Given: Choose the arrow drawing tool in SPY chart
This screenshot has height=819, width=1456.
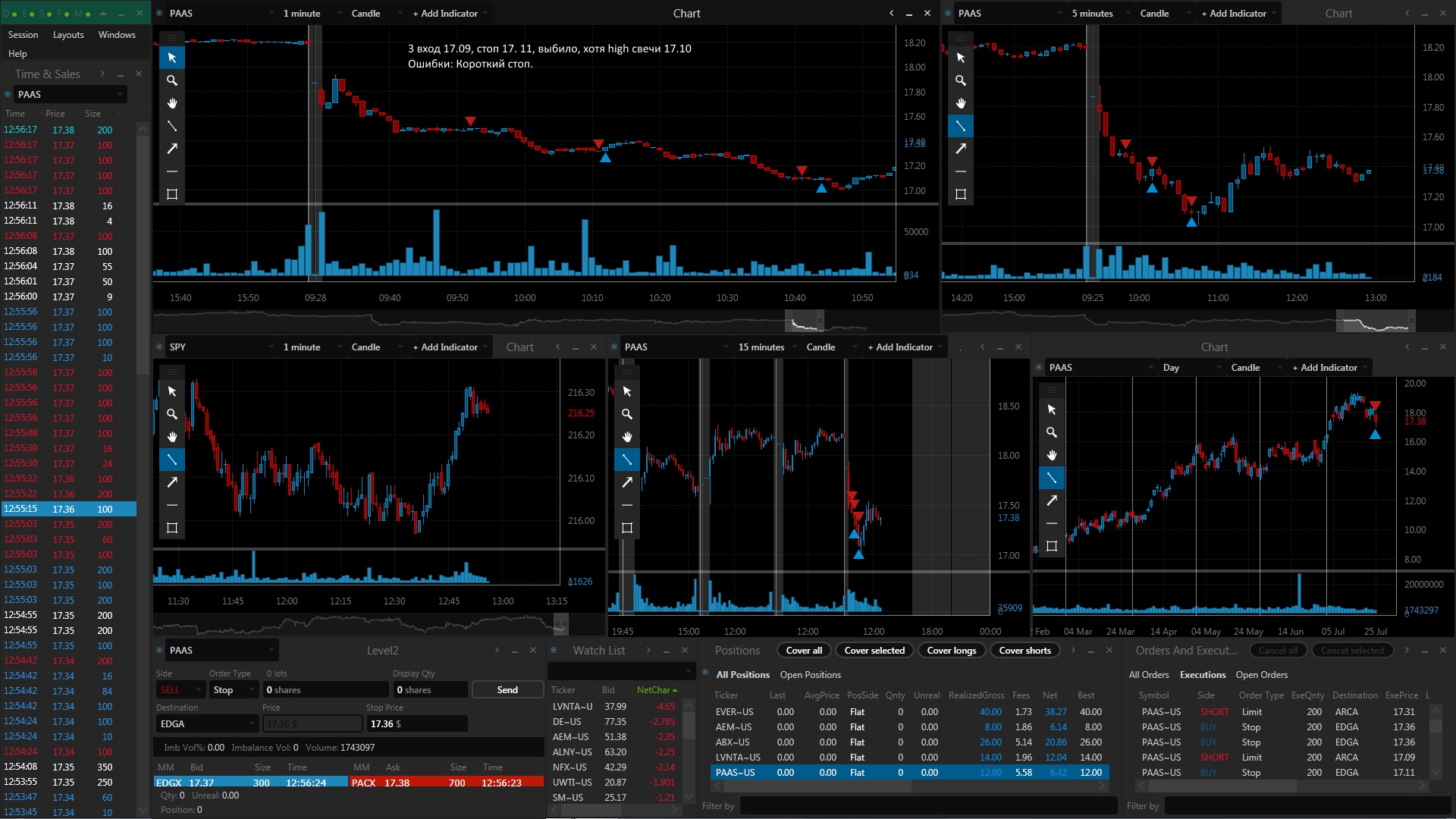Looking at the screenshot, I should click(x=172, y=482).
